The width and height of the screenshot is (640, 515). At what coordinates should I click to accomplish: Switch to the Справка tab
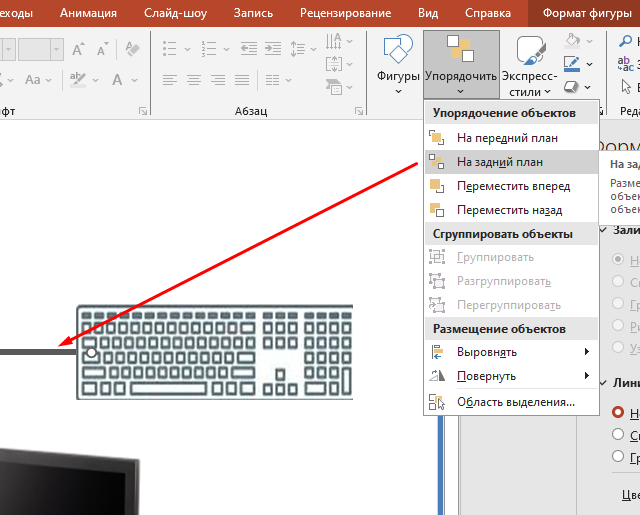point(488,13)
